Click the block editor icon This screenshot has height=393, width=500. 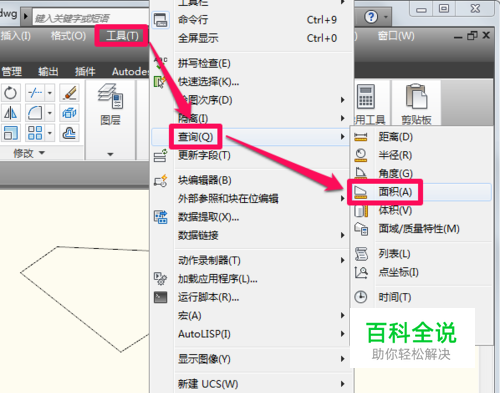(x=161, y=181)
